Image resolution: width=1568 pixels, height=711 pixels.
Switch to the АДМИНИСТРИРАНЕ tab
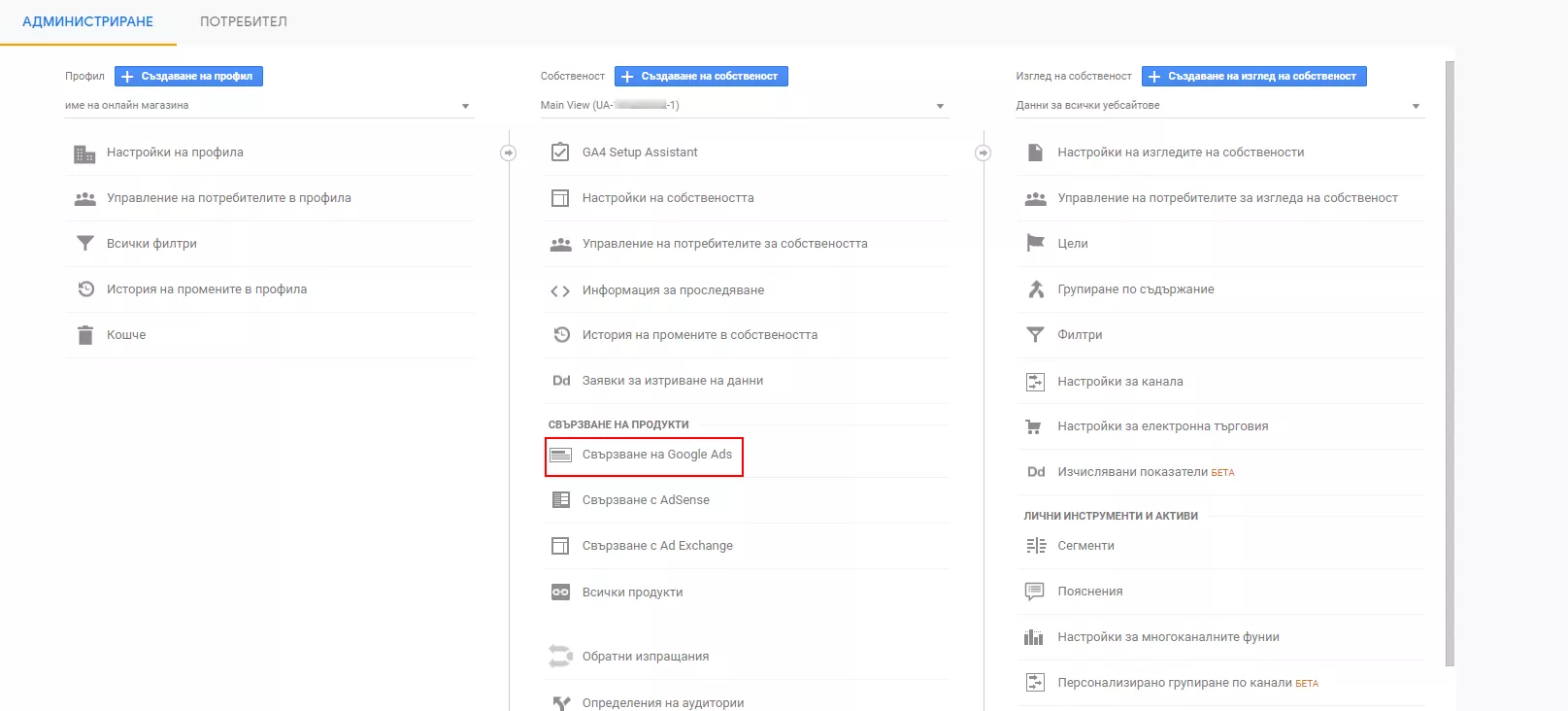tap(87, 21)
